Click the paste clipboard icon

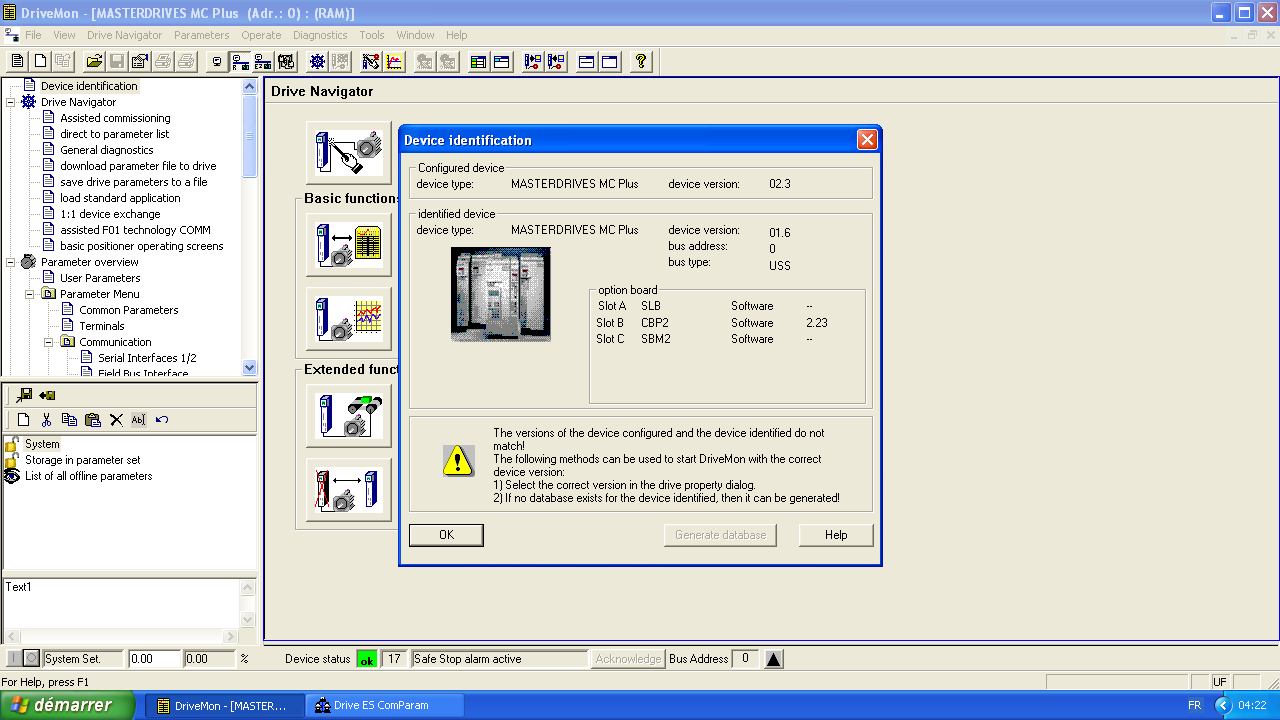[x=93, y=420]
